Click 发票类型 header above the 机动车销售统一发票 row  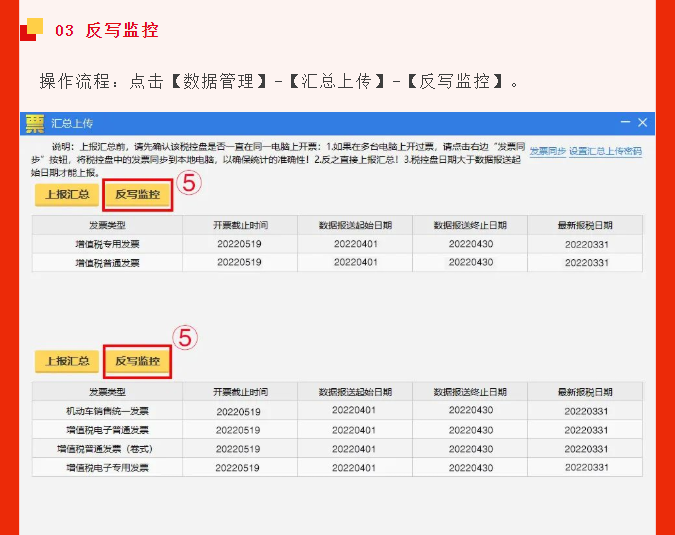[107, 392]
